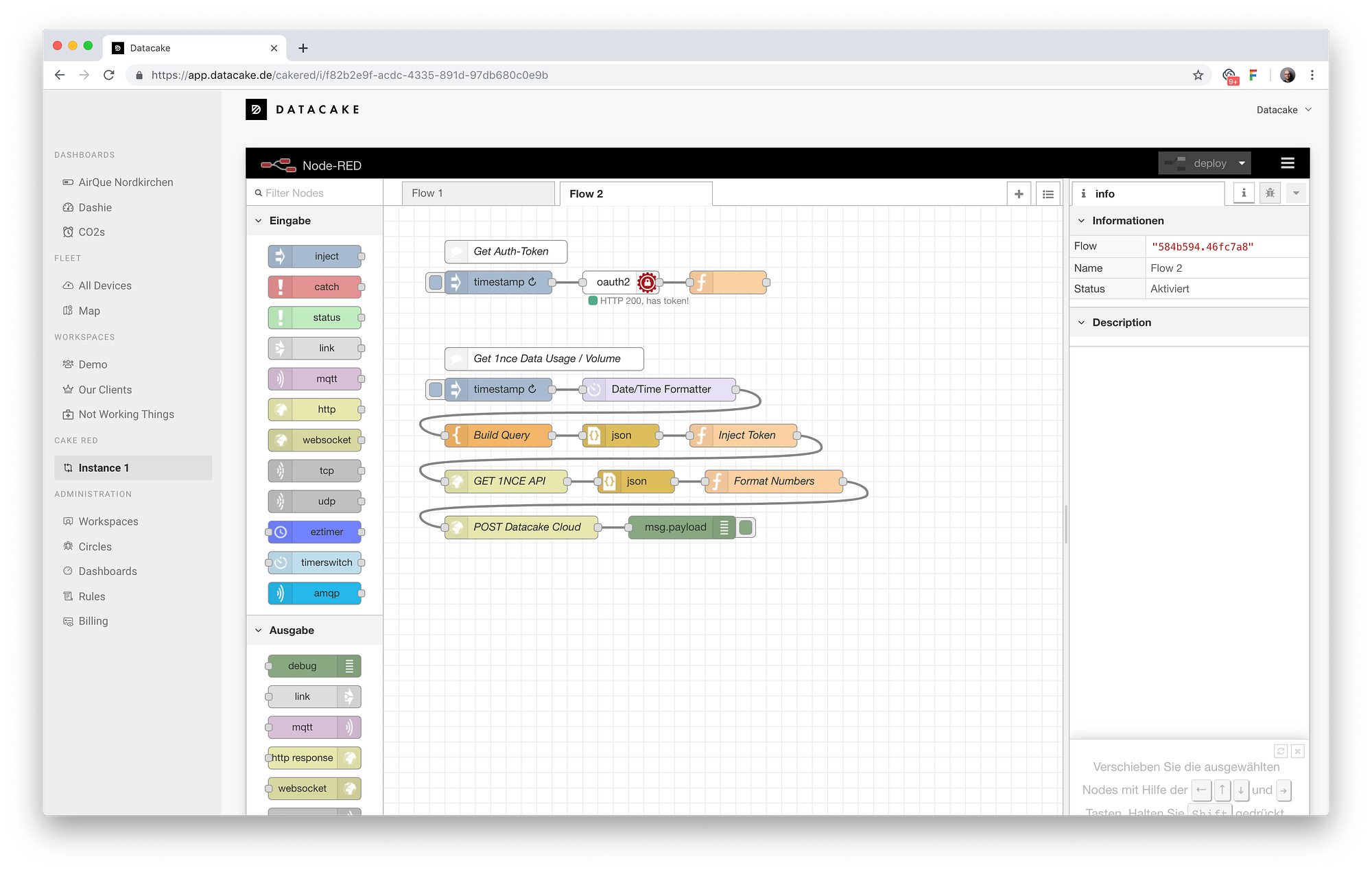The width and height of the screenshot is (1372, 872).
Task: Collapse the Eingabe palette section
Action: 259,220
